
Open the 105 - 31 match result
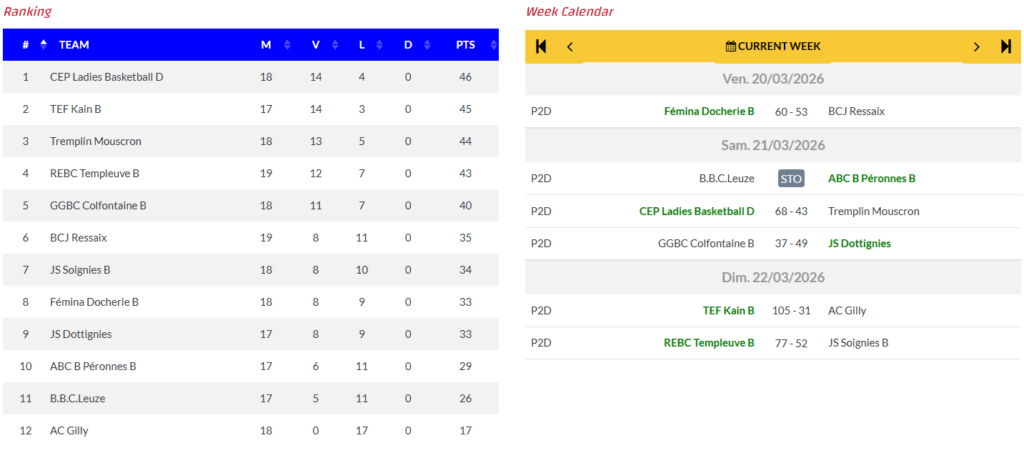[x=791, y=311]
